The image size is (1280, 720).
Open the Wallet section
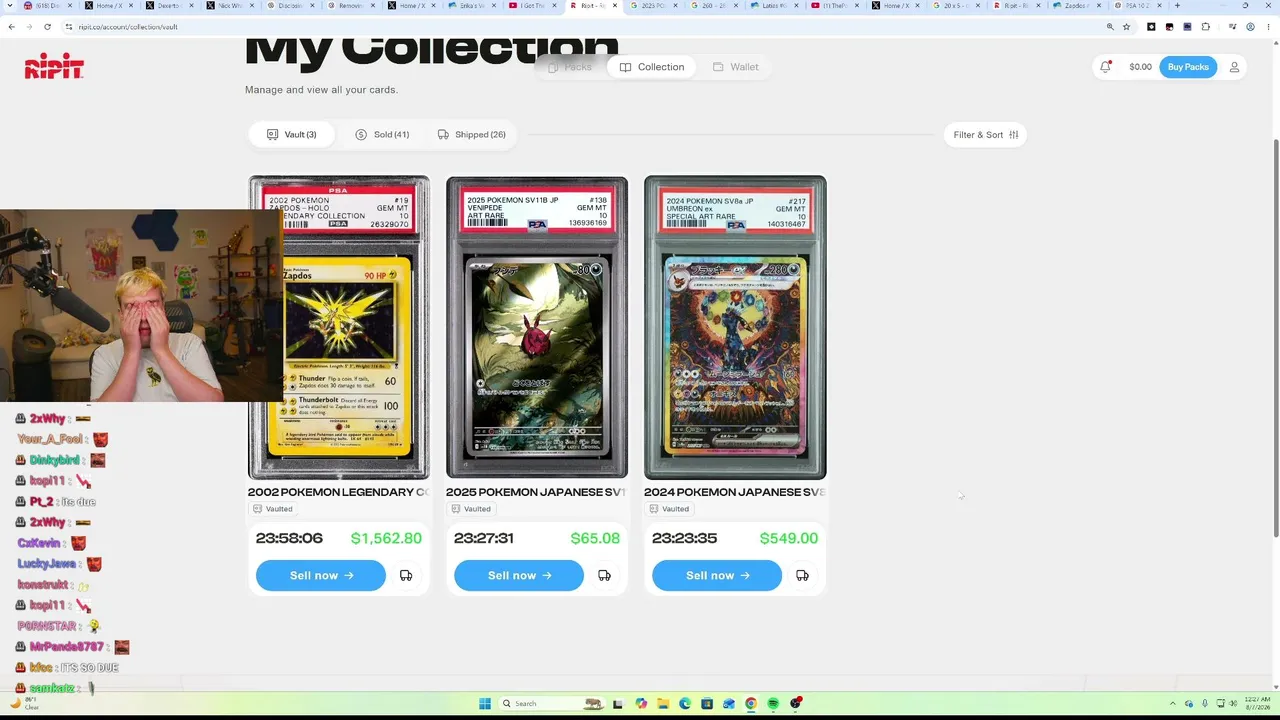click(x=735, y=67)
